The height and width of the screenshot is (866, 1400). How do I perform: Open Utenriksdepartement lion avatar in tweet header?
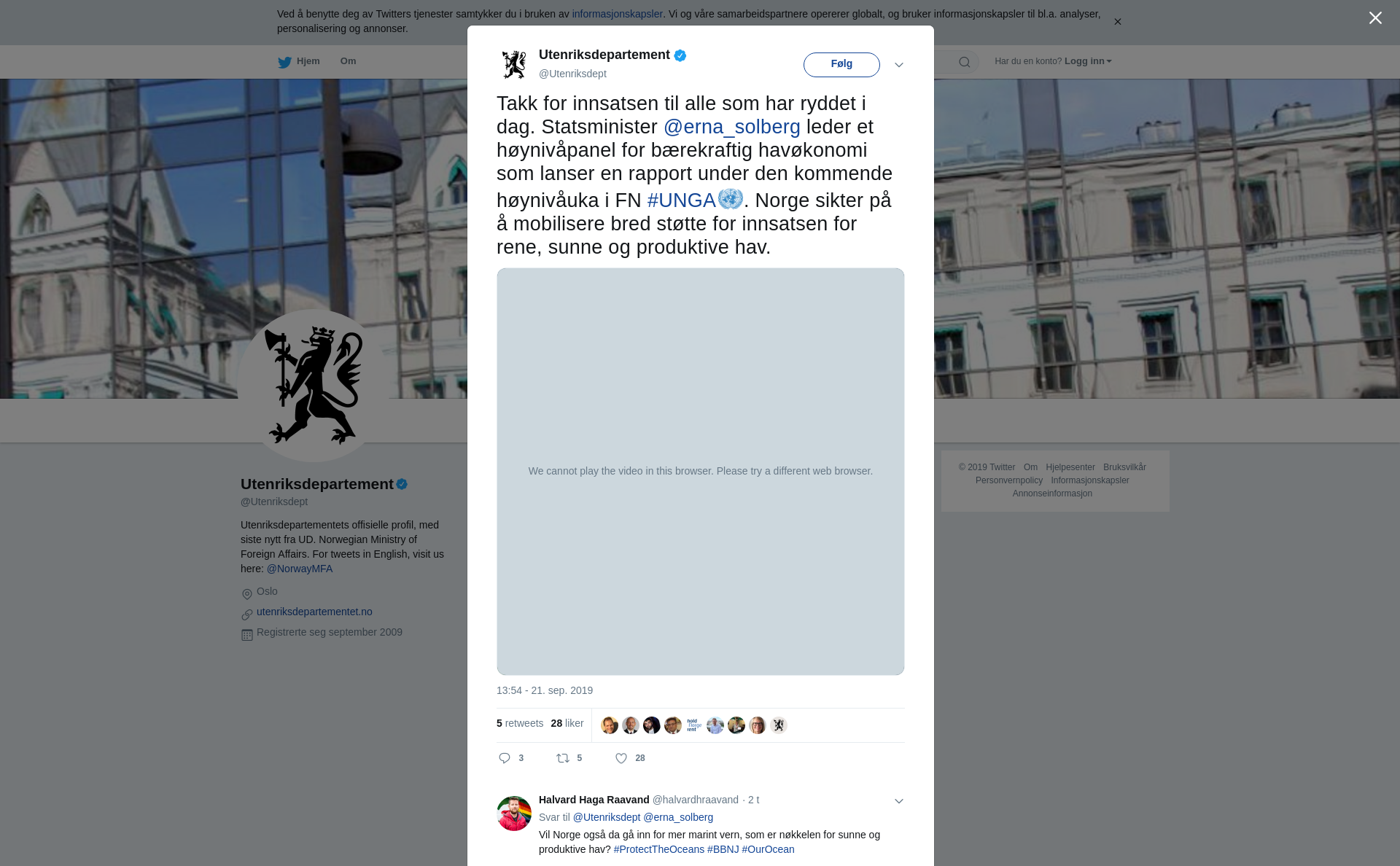[514, 64]
